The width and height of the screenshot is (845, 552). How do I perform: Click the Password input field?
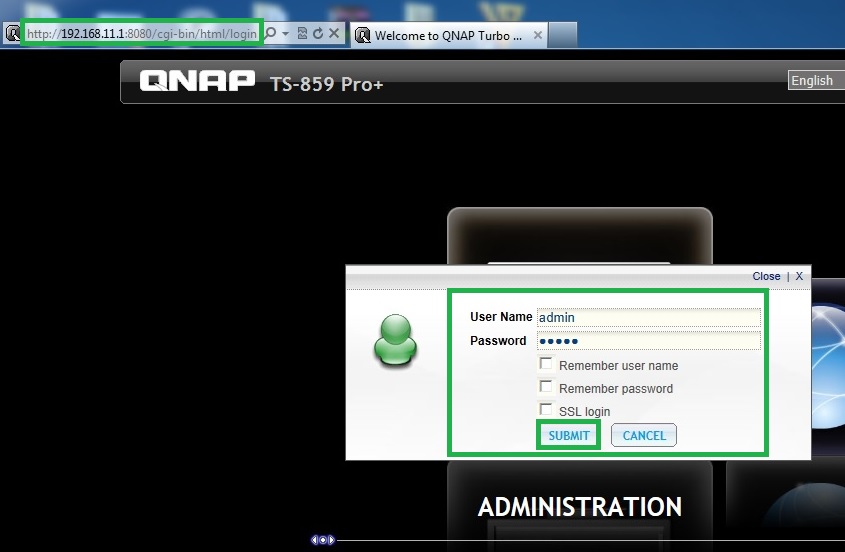648,341
